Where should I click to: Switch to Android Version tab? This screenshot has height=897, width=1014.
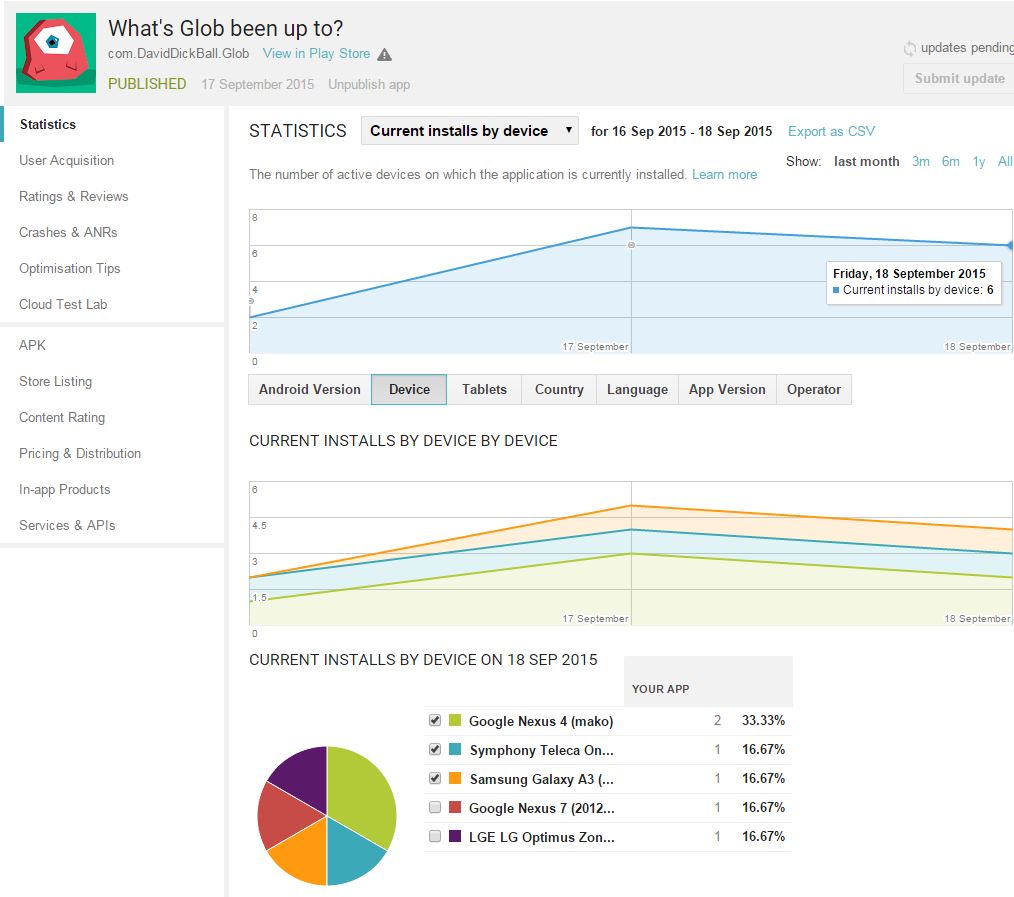coord(310,389)
